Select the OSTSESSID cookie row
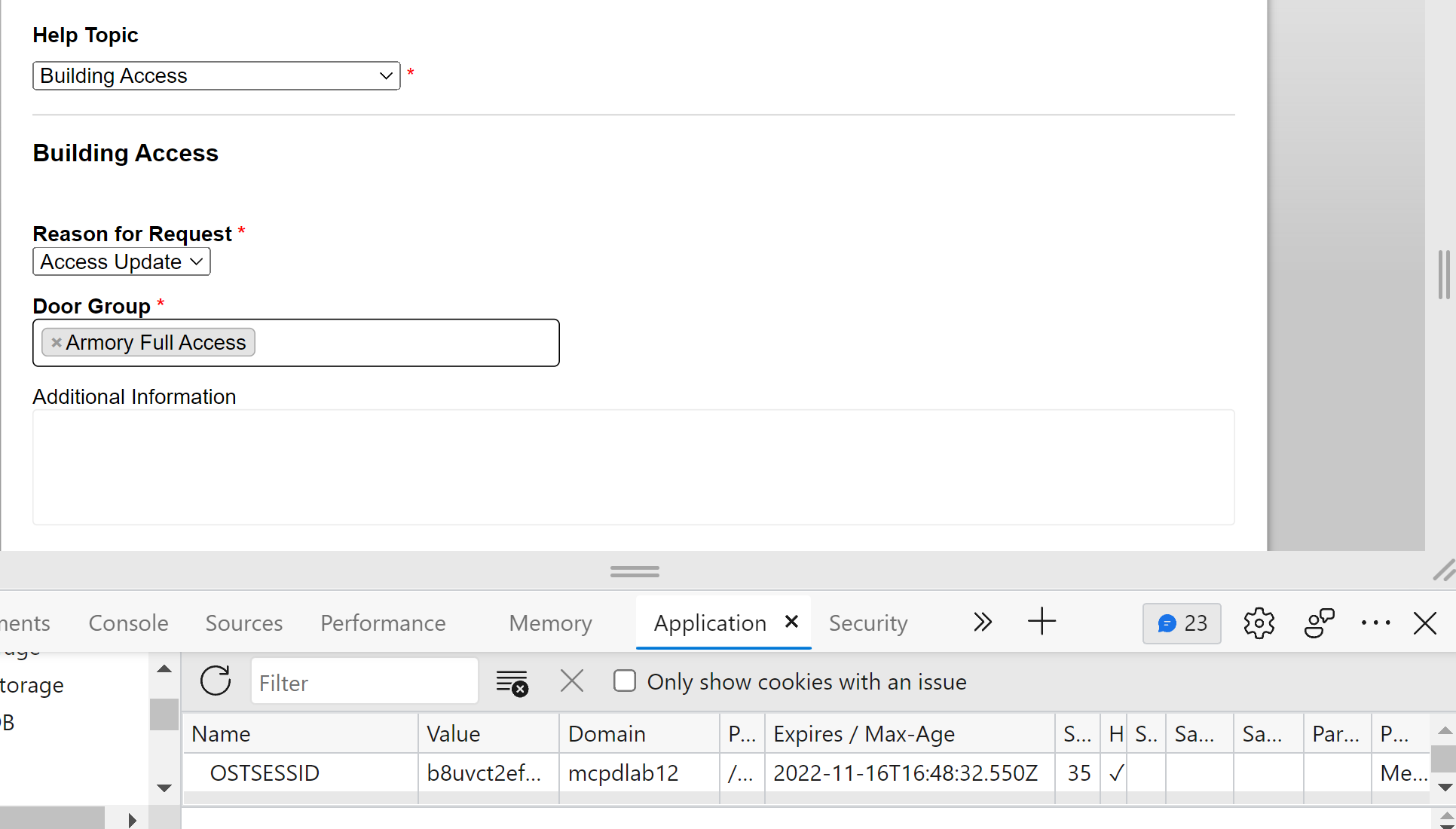 [265, 773]
